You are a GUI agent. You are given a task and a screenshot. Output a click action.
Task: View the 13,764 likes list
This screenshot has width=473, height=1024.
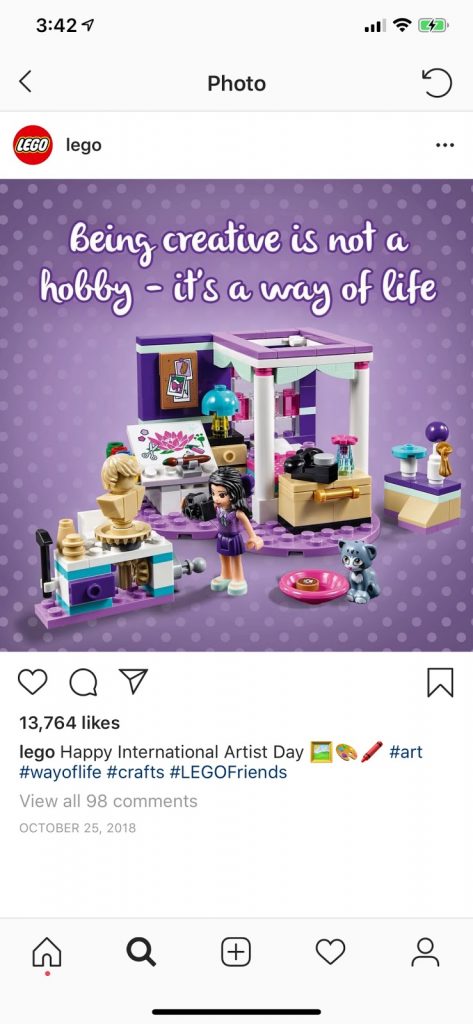click(70, 723)
